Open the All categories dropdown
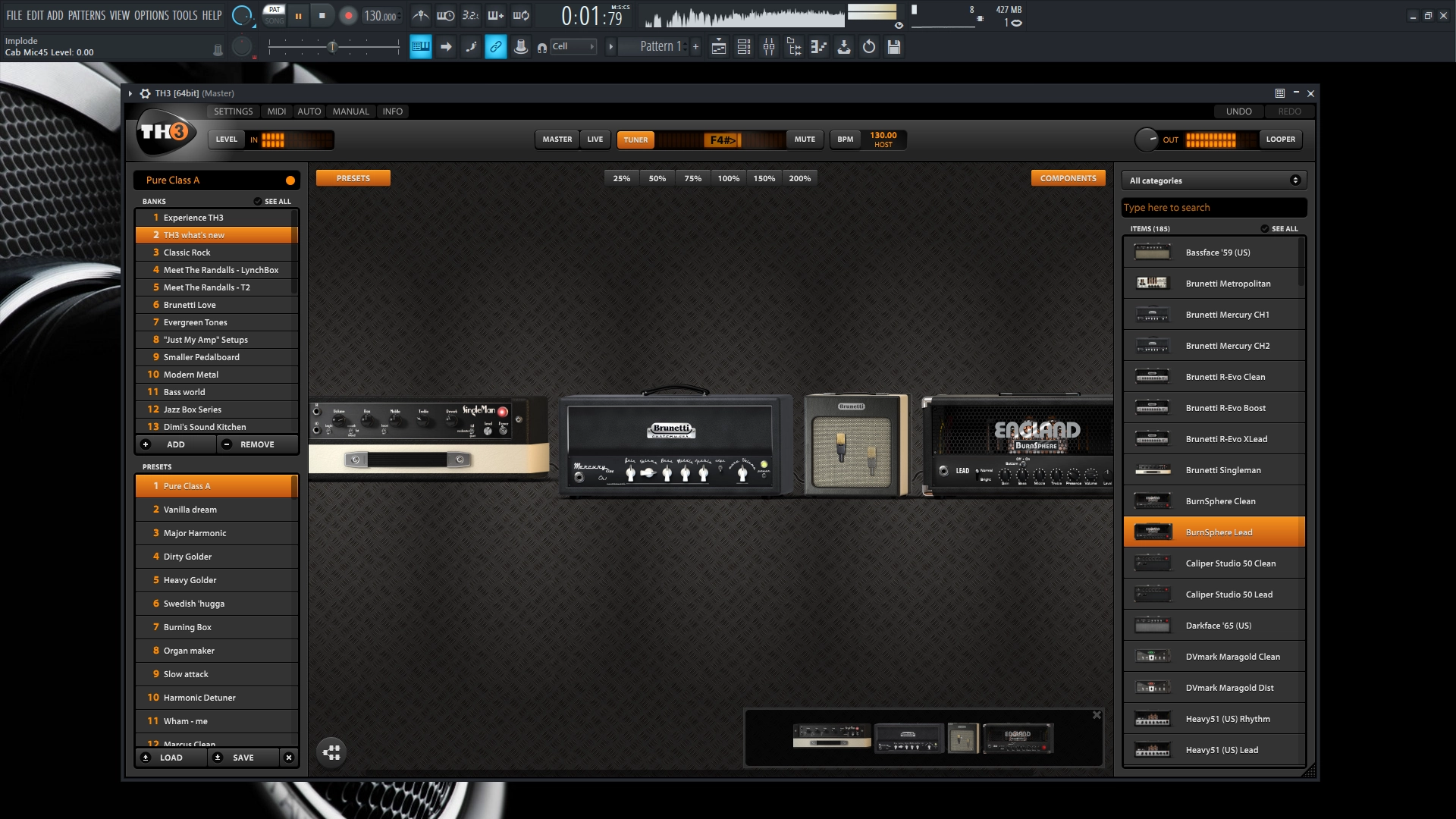1456x819 pixels. tap(1214, 180)
